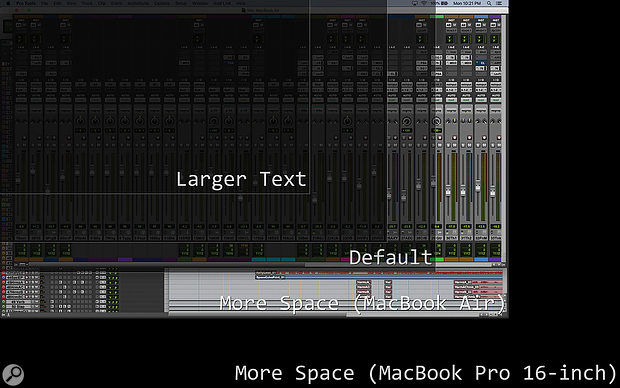Open the input selector on the blue channel
This screenshot has width=620, height=388.
pyautogui.click(x=481, y=84)
